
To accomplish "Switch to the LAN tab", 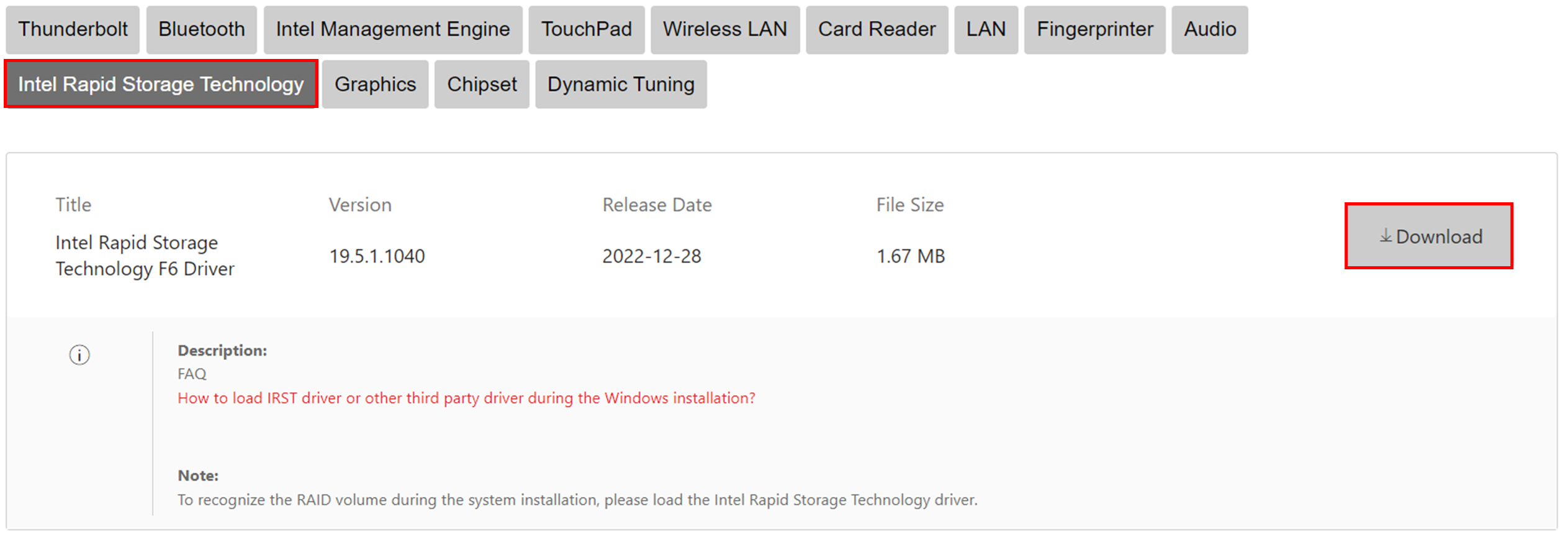I will 985,30.
